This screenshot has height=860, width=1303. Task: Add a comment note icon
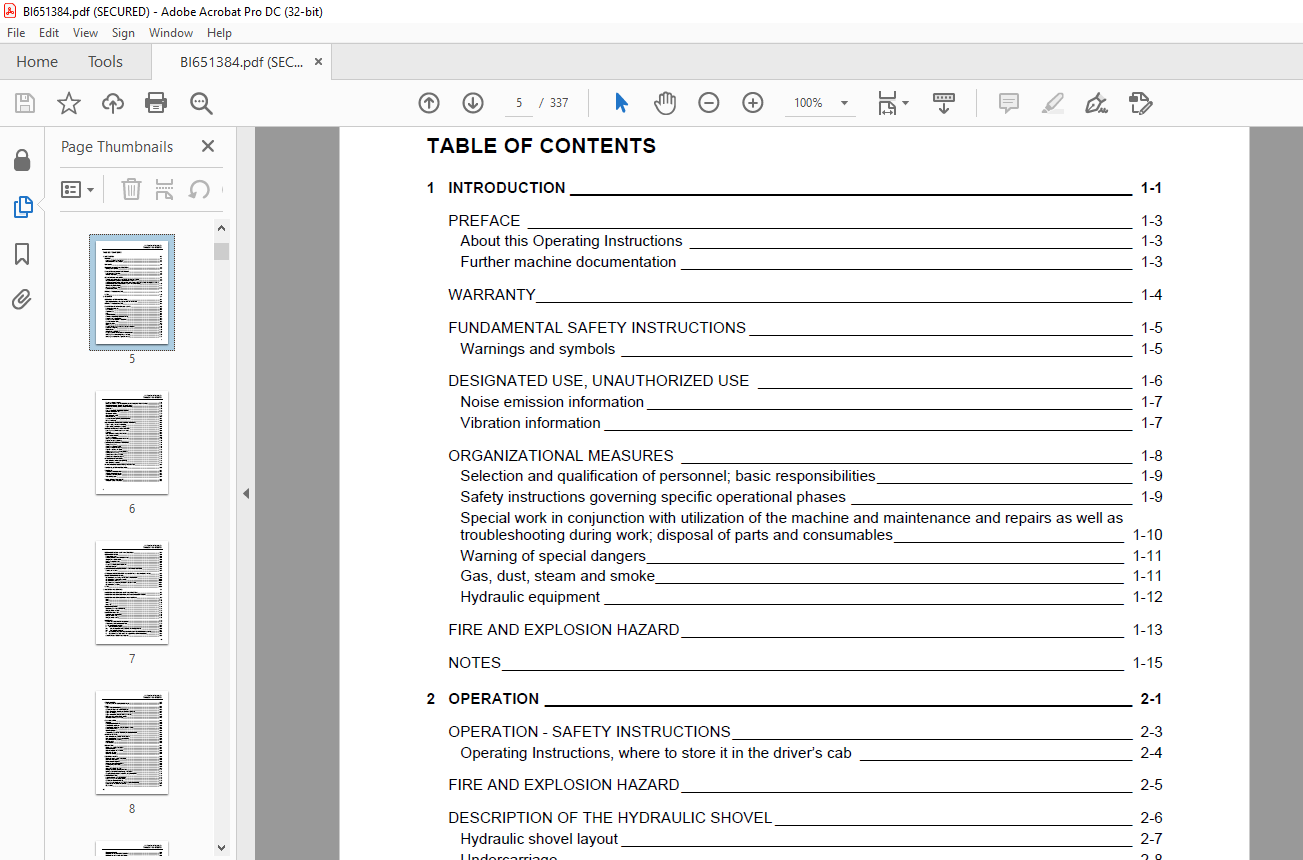(1009, 103)
